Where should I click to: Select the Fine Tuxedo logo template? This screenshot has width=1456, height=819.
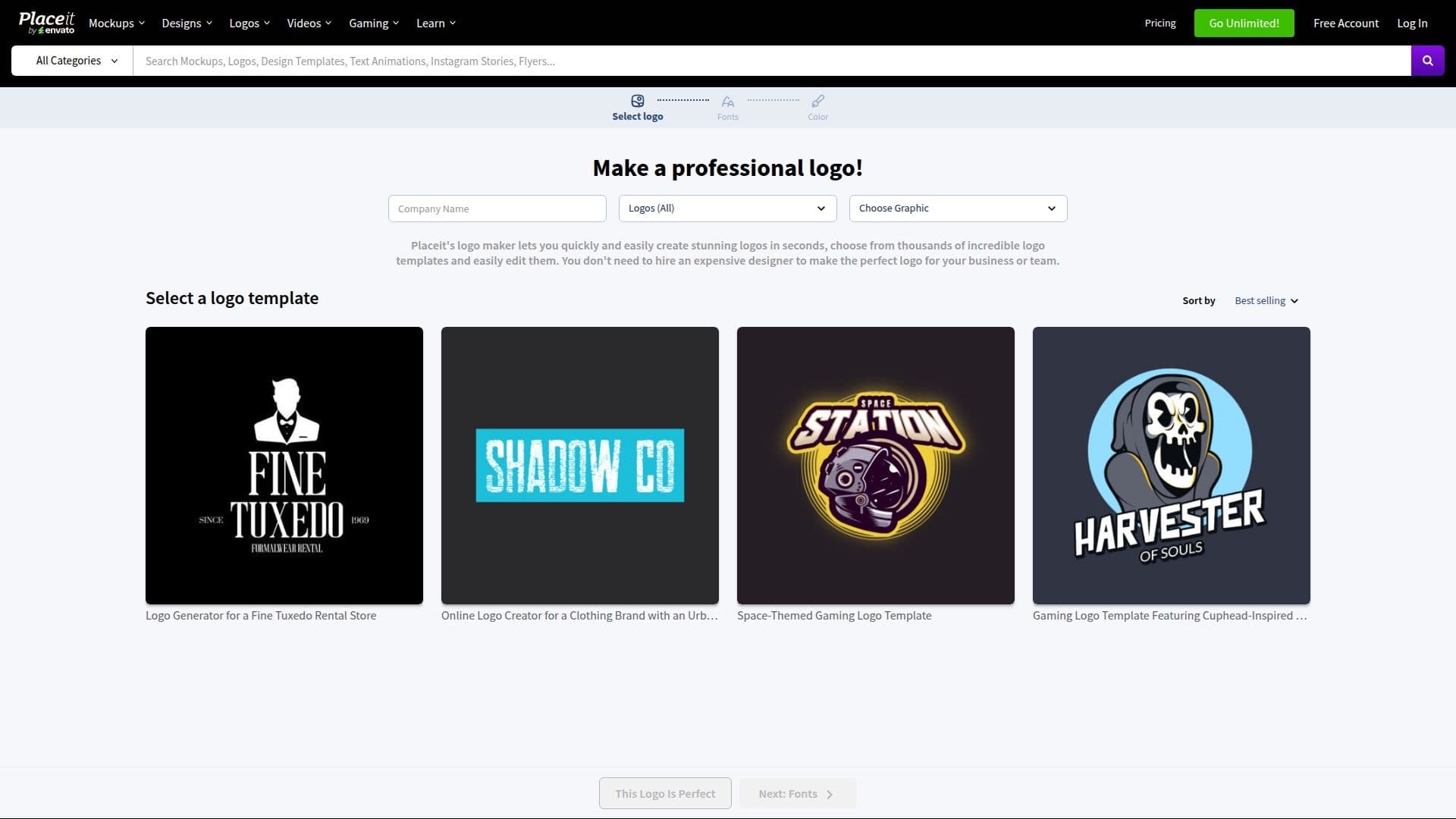tap(284, 466)
